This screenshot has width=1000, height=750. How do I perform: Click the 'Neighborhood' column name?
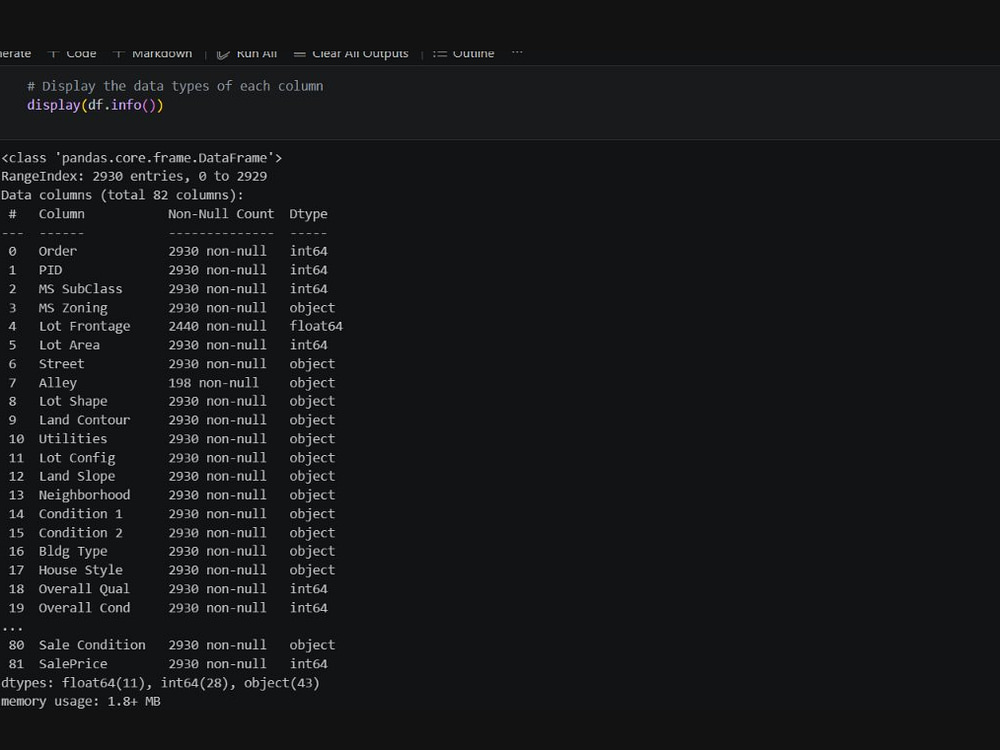click(84, 495)
